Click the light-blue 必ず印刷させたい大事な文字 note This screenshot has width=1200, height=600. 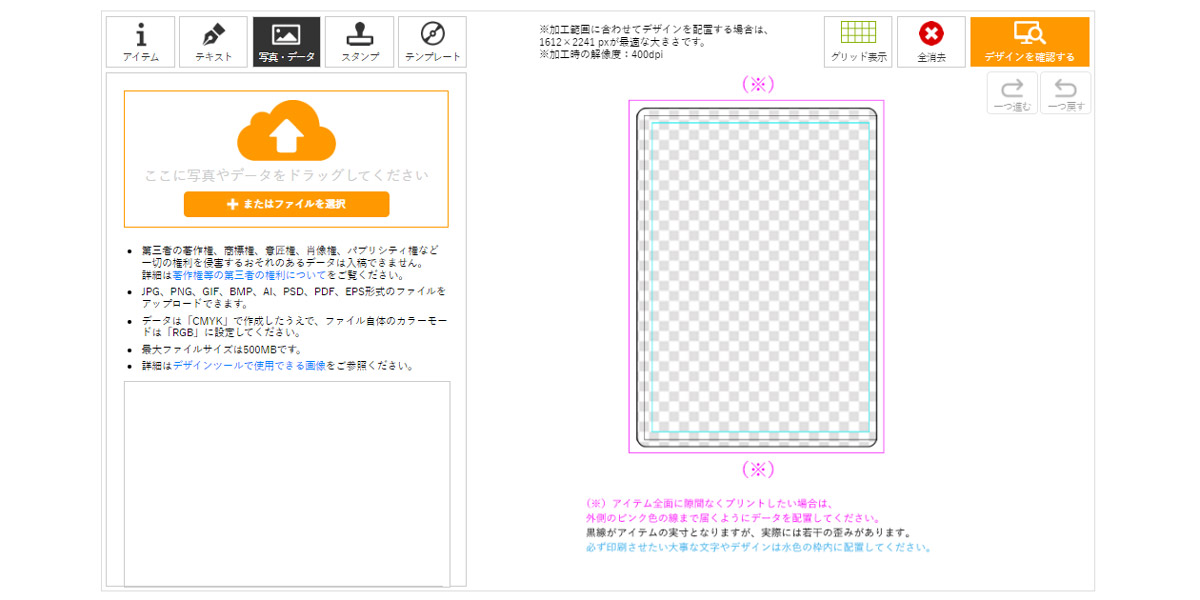[759, 547]
